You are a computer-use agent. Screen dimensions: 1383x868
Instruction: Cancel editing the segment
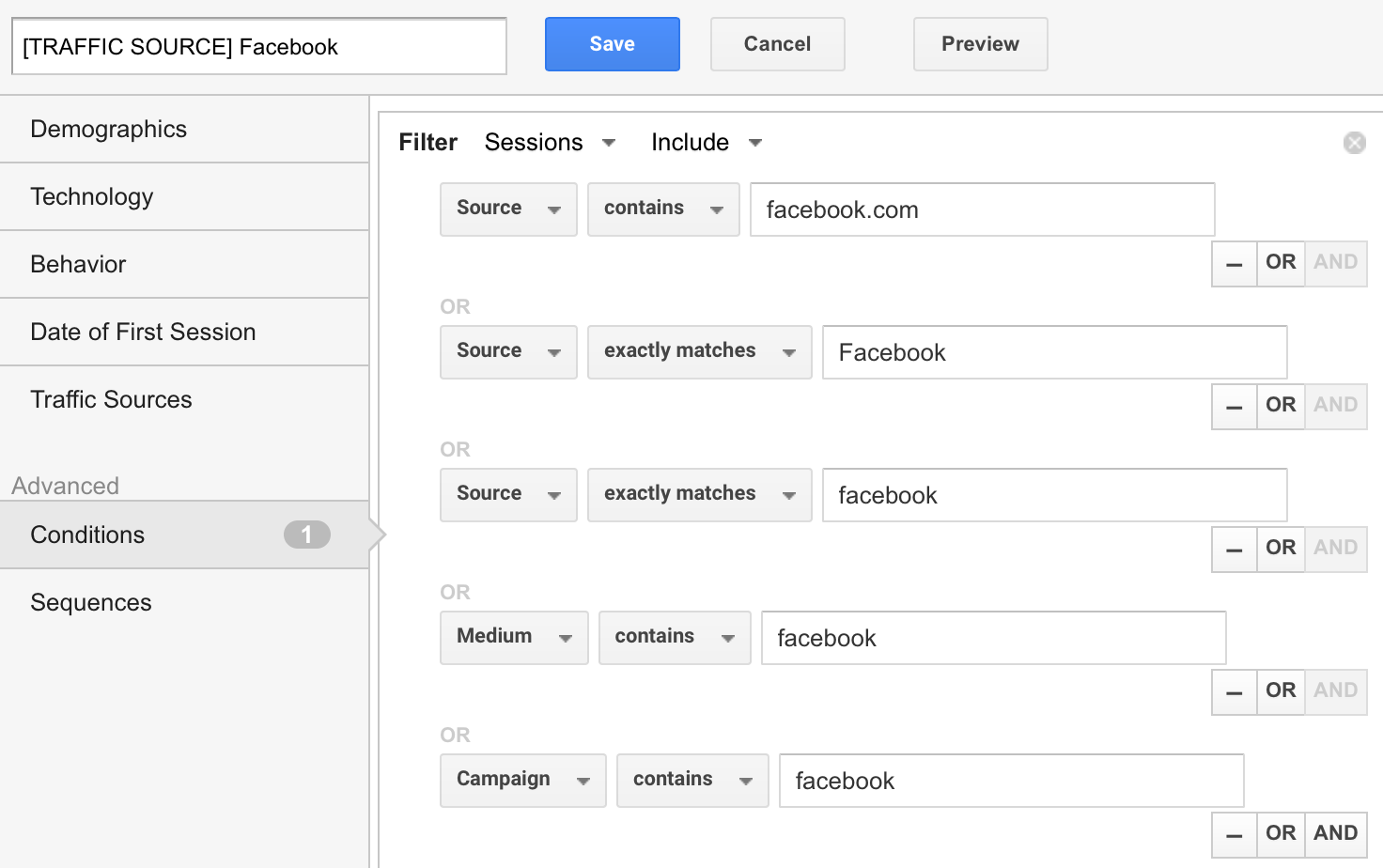click(778, 44)
